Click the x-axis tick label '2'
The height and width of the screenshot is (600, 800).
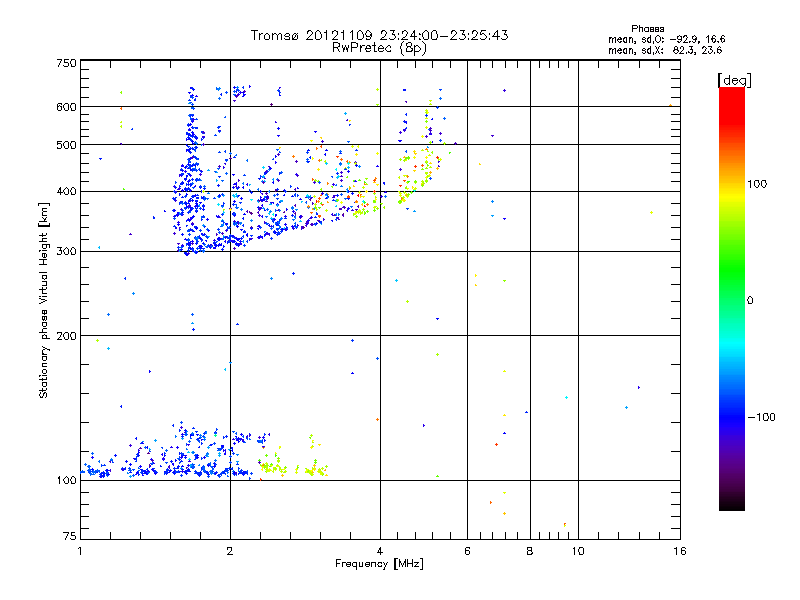tap(230, 551)
